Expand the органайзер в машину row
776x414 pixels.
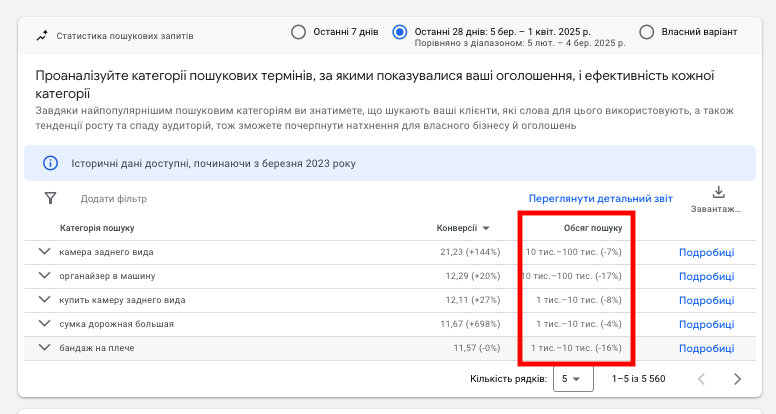click(x=45, y=275)
